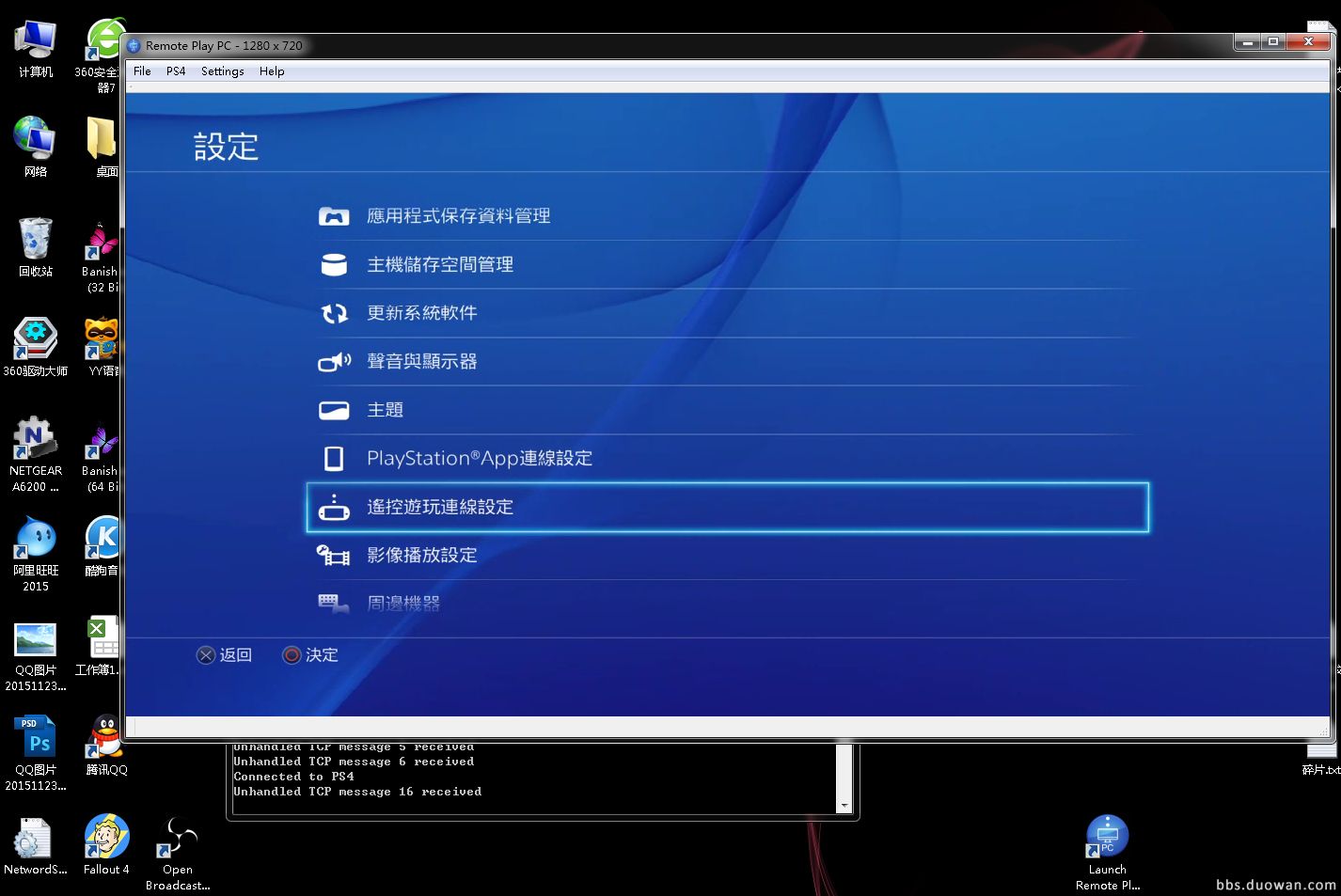Screen dimensions: 1341x896
Task: Click the 應用程式保存資料管理 controller icon
Action: (x=334, y=216)
